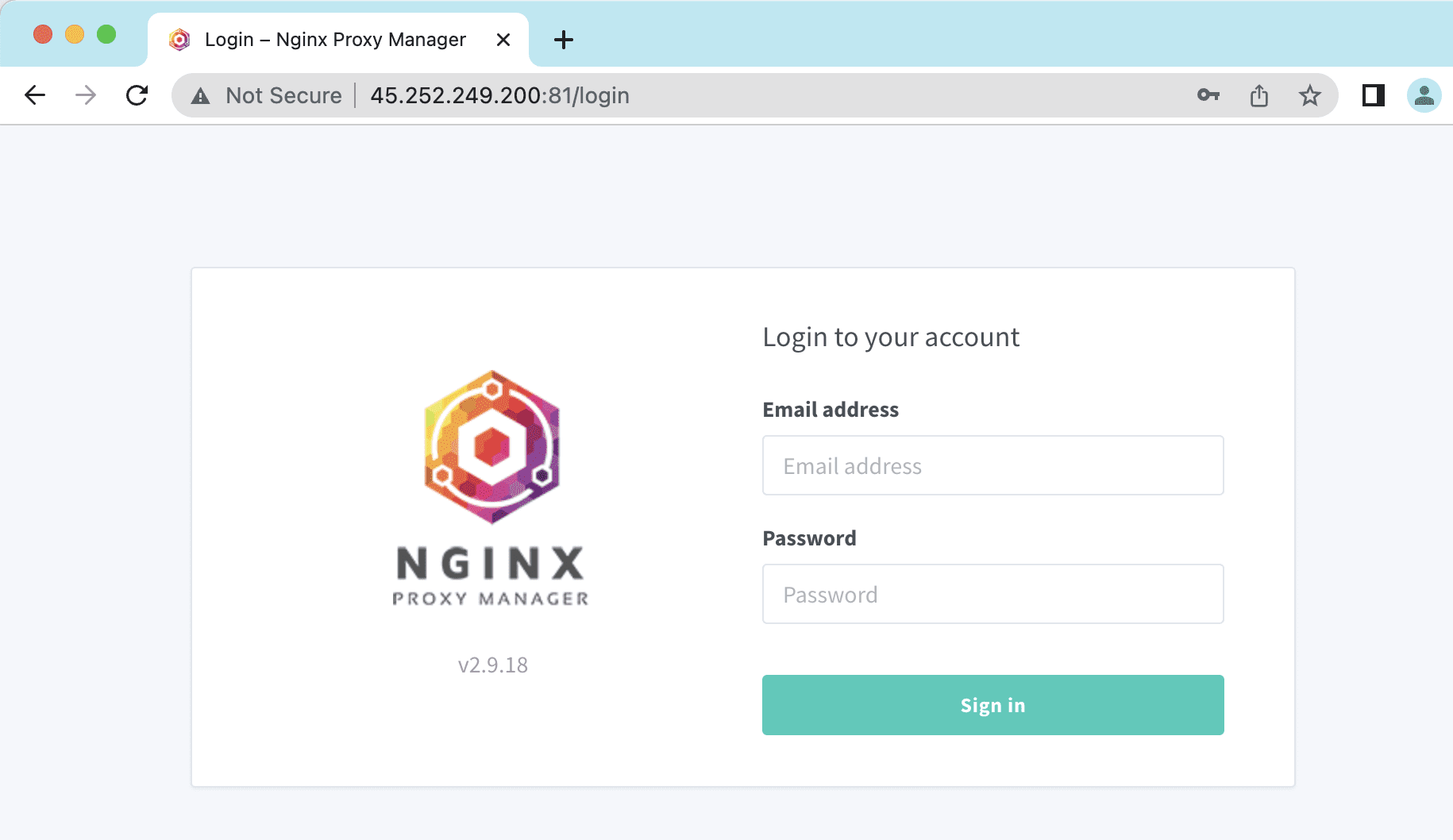Reload the login page
Viewport: 1453px width, 840px height.
137,95
